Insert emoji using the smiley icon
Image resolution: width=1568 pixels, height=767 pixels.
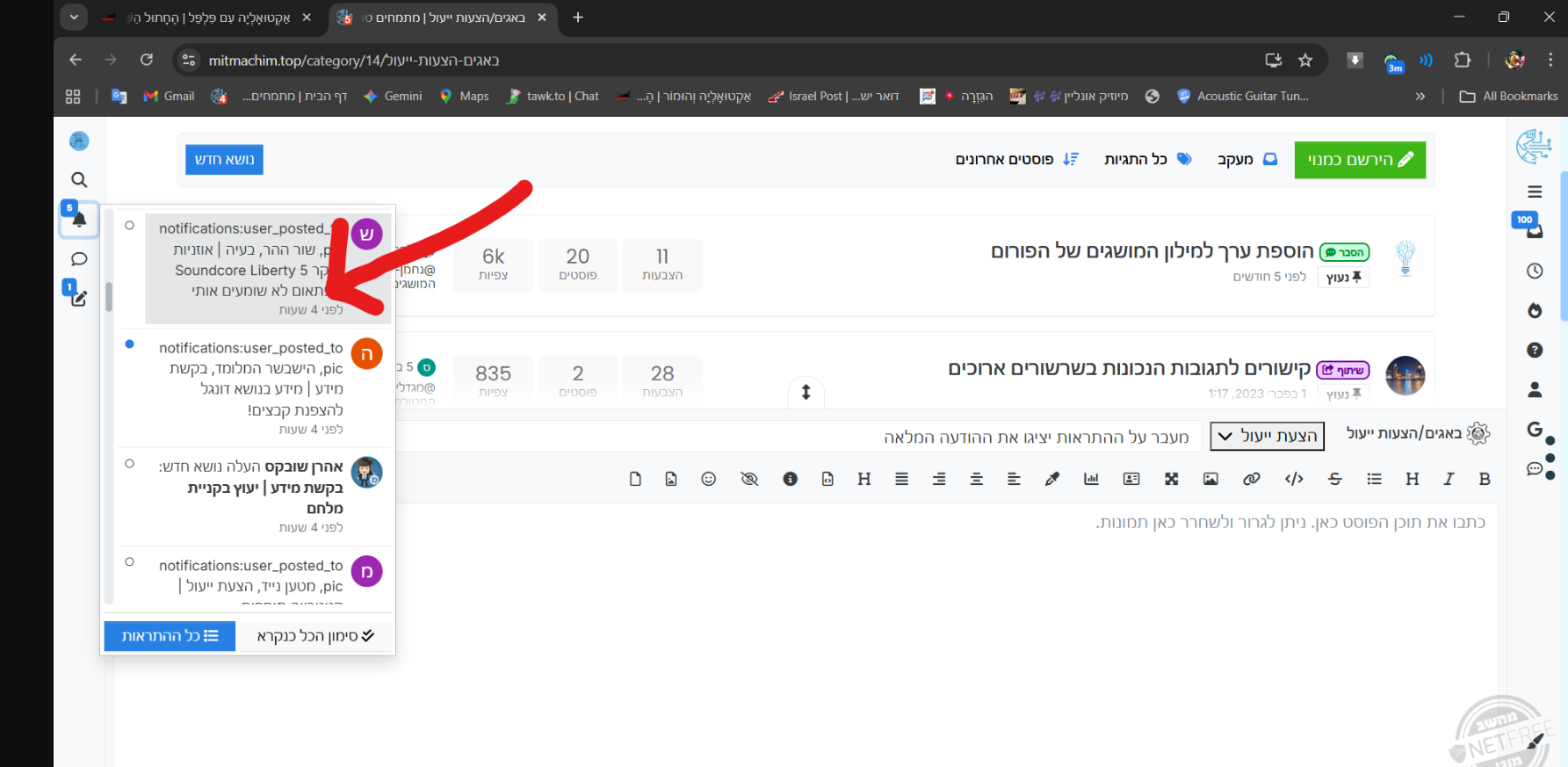tap(709, 479)
